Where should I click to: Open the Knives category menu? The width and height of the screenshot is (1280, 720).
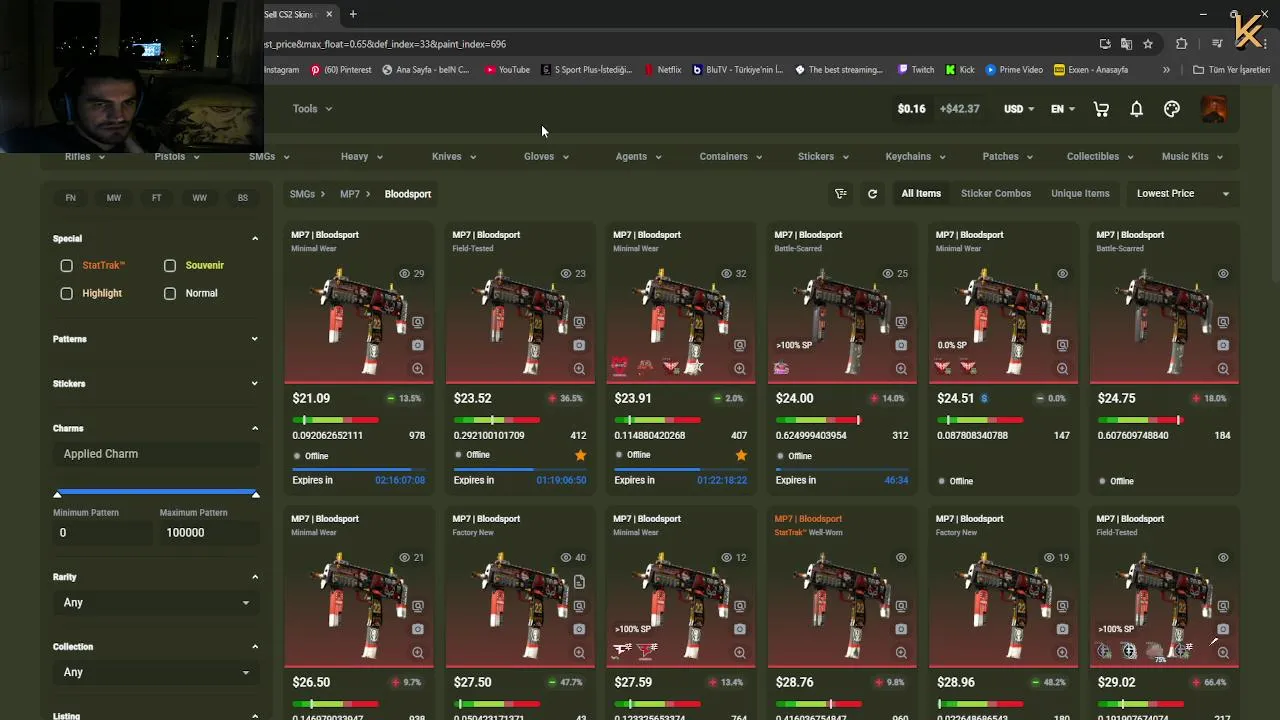coord(454,157)
